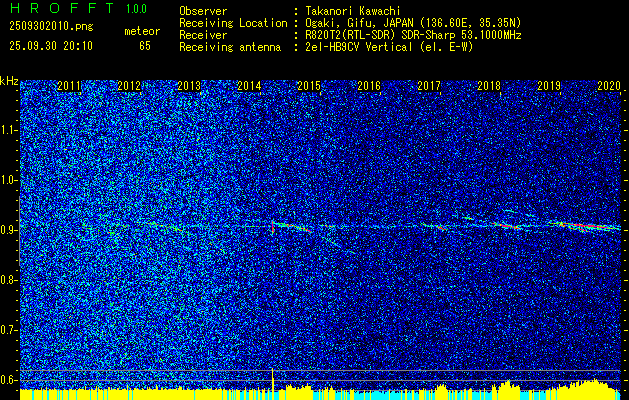Click time marker 2014
629x400 pixels.
click(x=249, y=85)
